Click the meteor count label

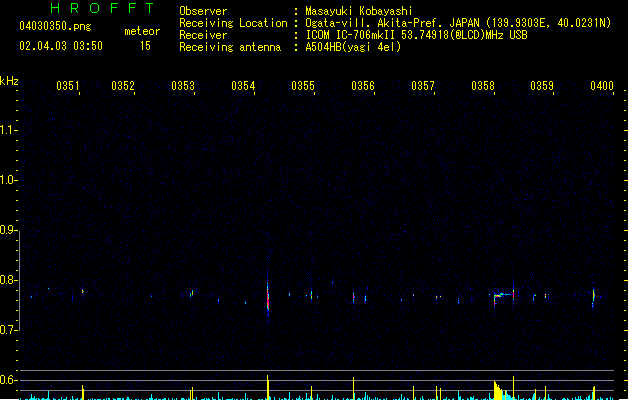click(142, 31)
